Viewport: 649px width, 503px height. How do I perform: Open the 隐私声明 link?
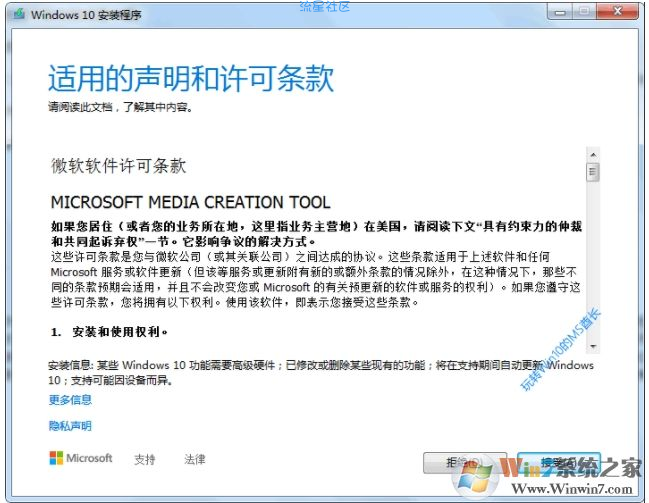(x=70, y=426)
